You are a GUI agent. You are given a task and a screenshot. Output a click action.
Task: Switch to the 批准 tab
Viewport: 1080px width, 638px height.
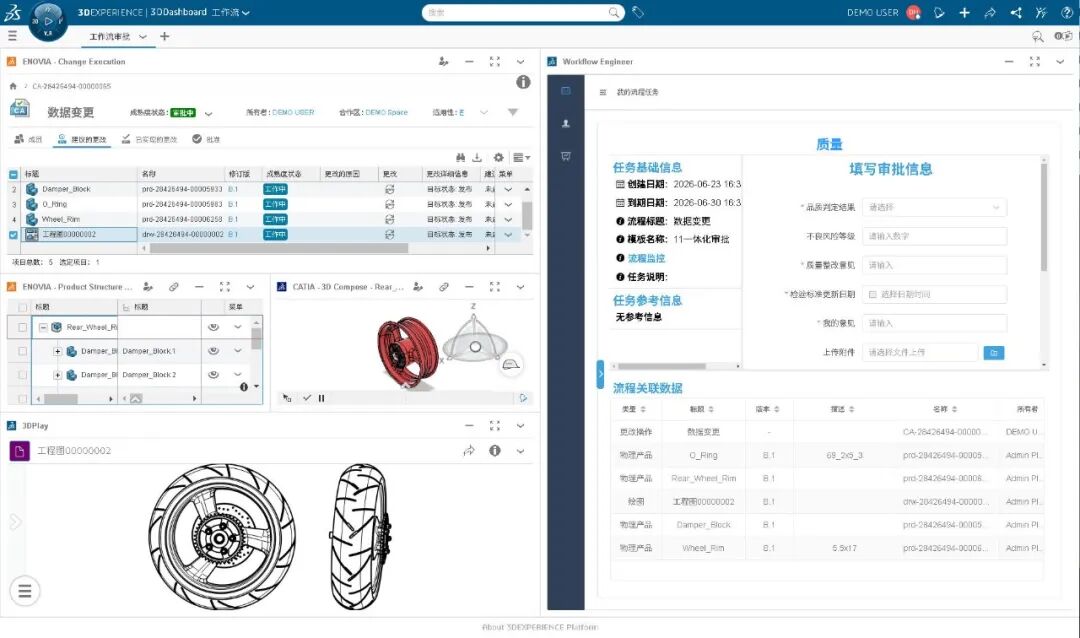(206, 139)
